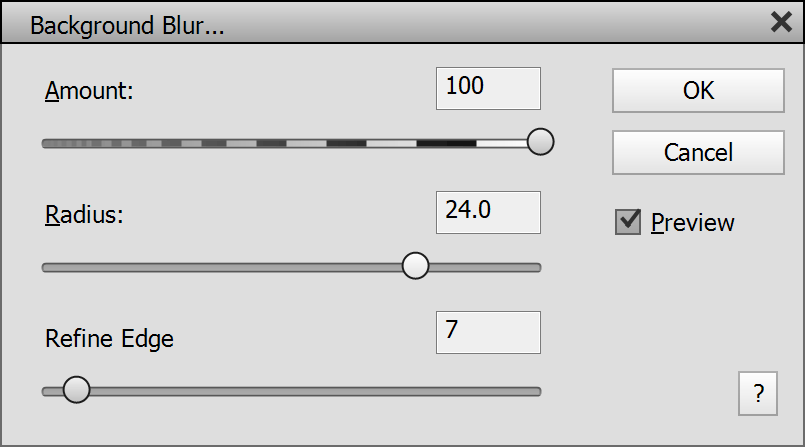Uncheck the Preview checkbox
This screenshot has width=805, height=447.
click(628, 222)
